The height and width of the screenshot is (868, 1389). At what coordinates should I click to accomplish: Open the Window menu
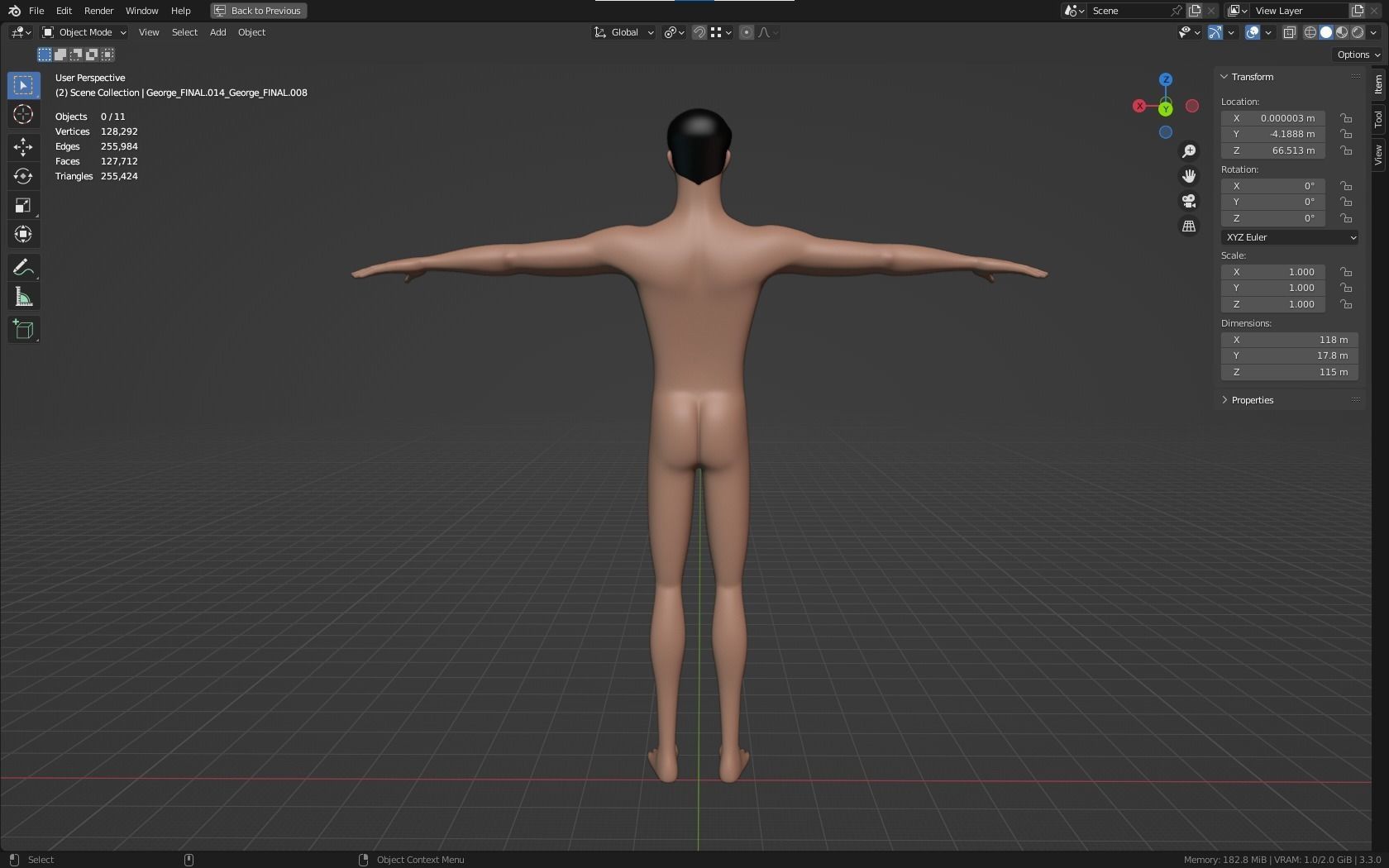click(141, 11)
